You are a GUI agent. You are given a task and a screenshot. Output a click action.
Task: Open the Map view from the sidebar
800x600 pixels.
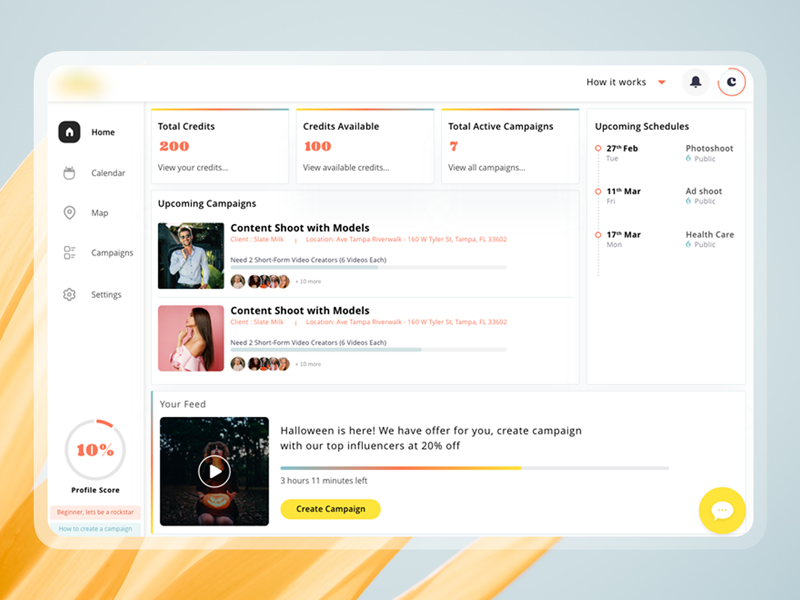pos(70,213)
